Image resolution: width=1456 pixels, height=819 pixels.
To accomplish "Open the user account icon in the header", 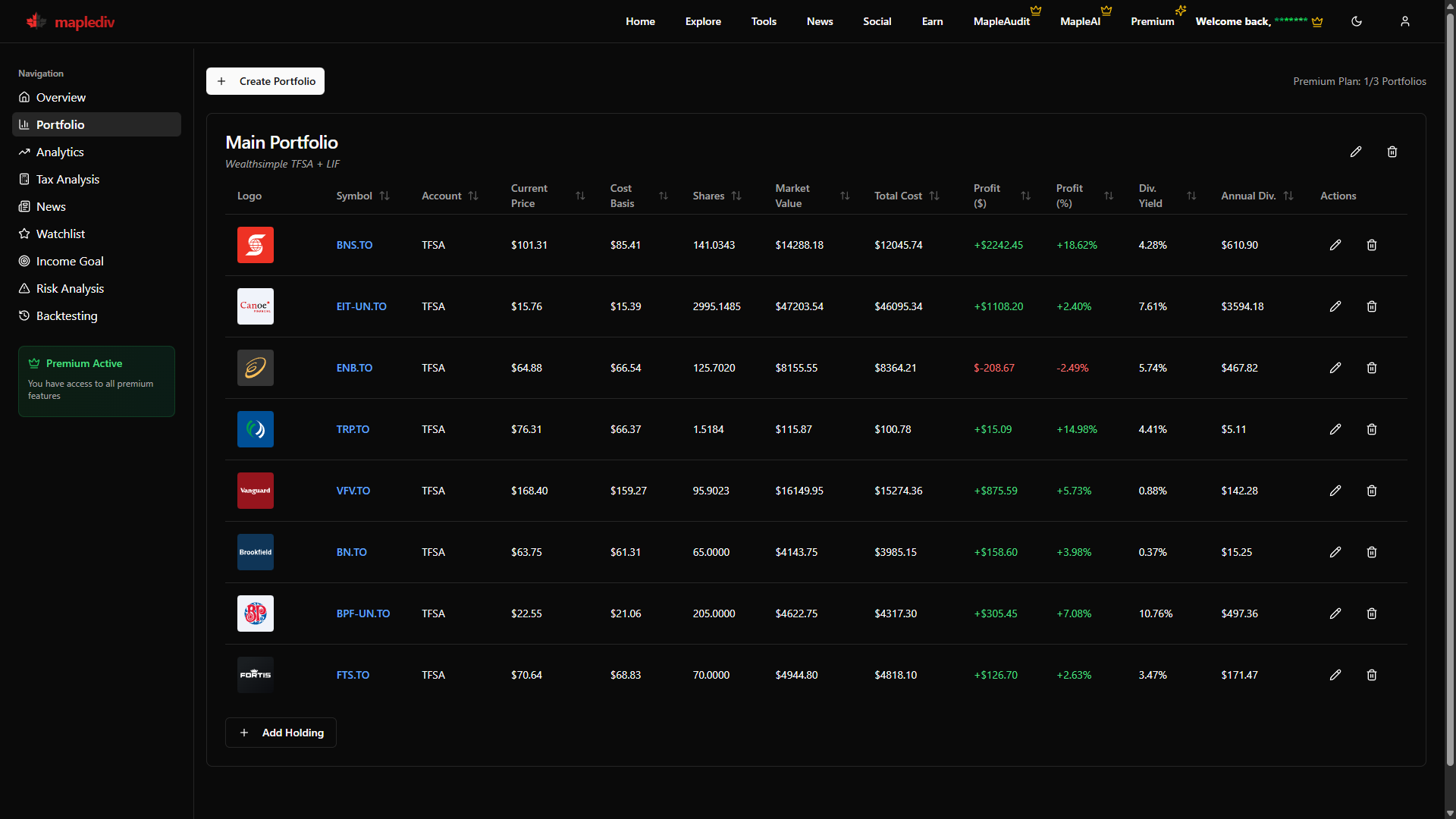I will (x=1405, y=21).
